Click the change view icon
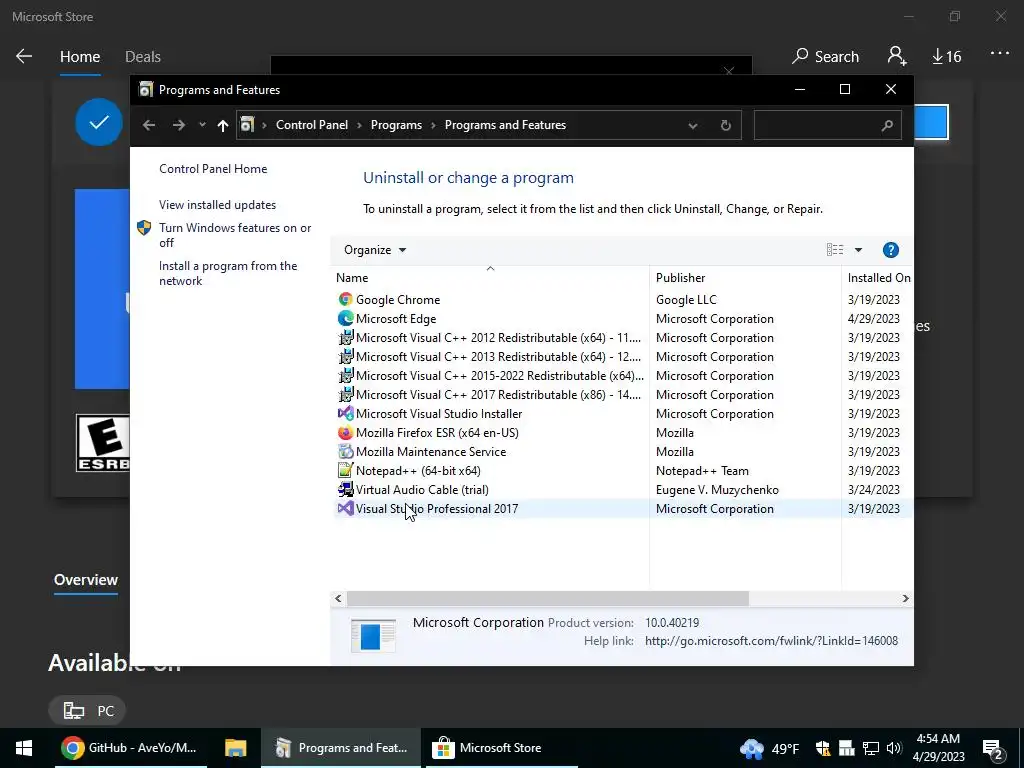The height and width of the screenshot is (768, 1024). coord(835,249)
